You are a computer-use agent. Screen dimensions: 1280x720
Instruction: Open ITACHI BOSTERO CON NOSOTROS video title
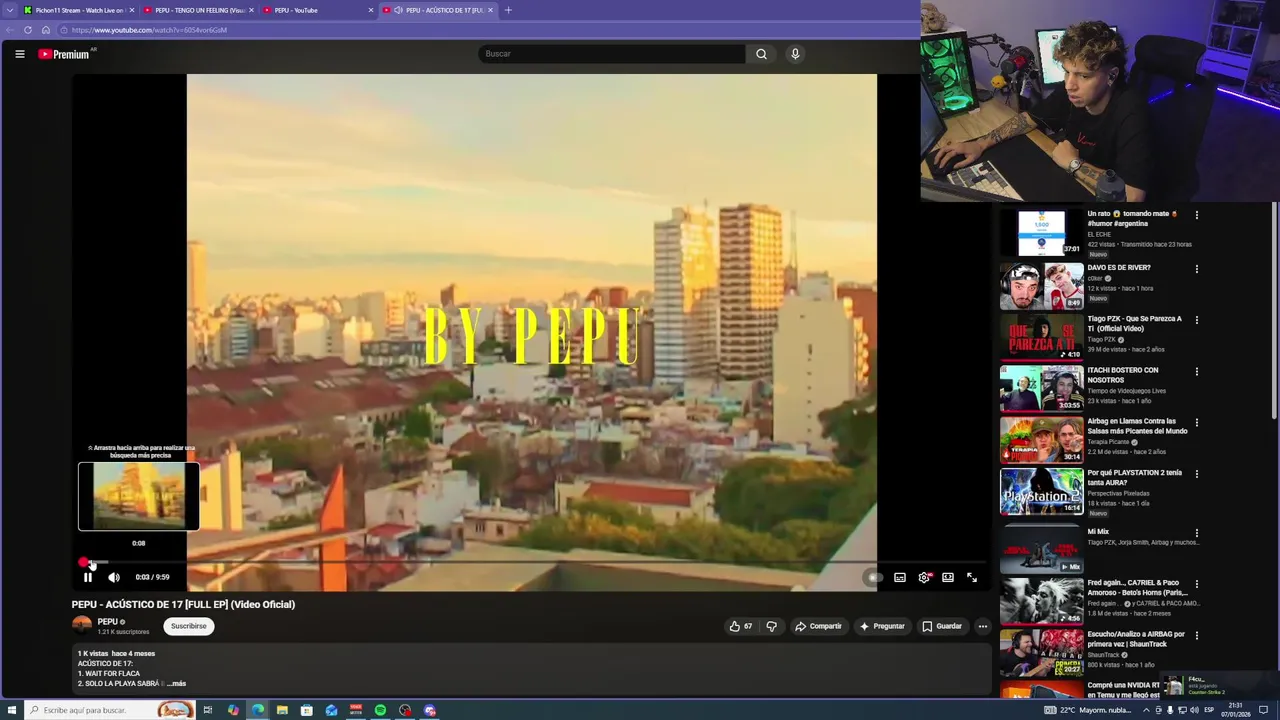1123,375
